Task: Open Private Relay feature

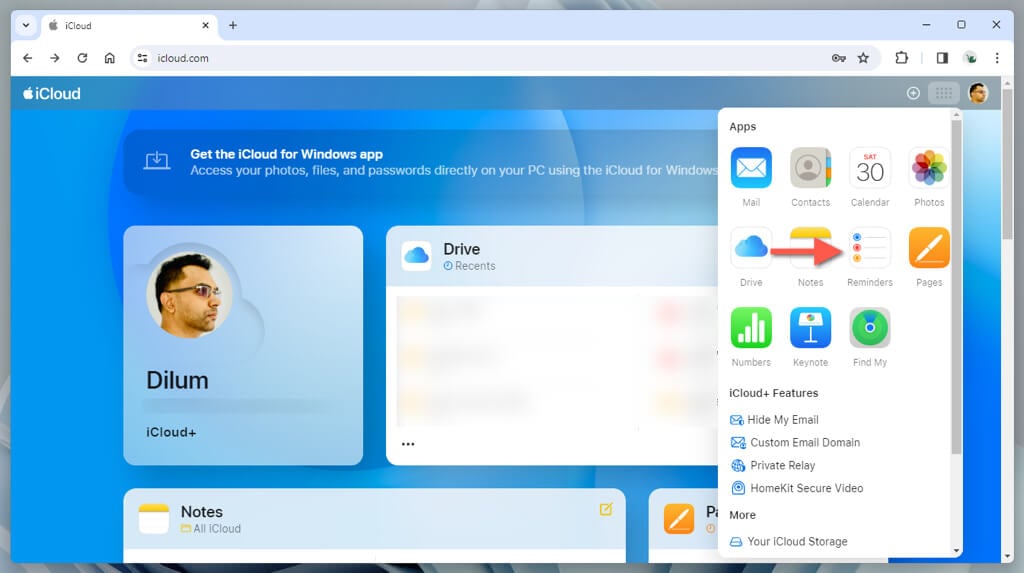Action: coord(773,465)
